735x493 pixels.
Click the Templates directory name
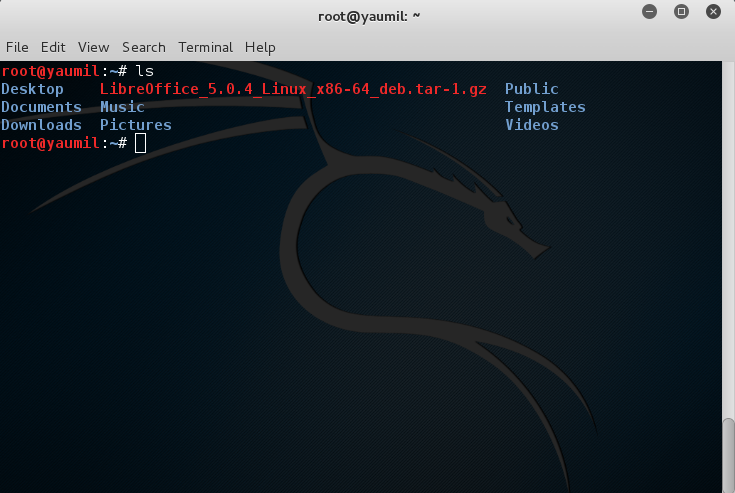pos(545,107)
